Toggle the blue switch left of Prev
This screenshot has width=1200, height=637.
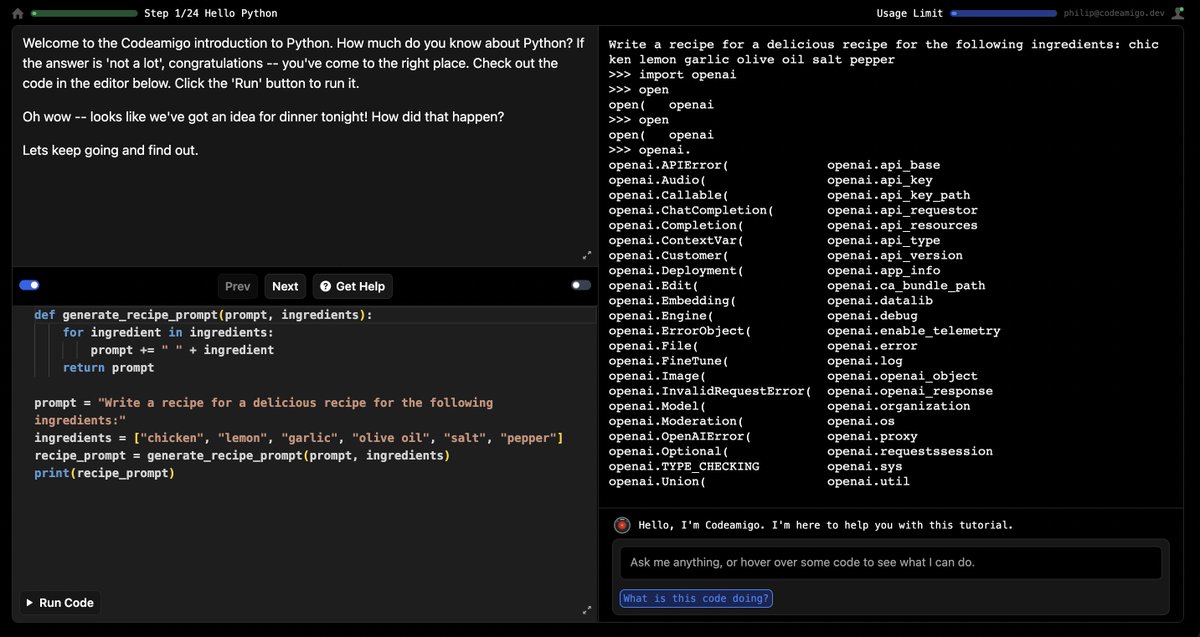[28, 285]
